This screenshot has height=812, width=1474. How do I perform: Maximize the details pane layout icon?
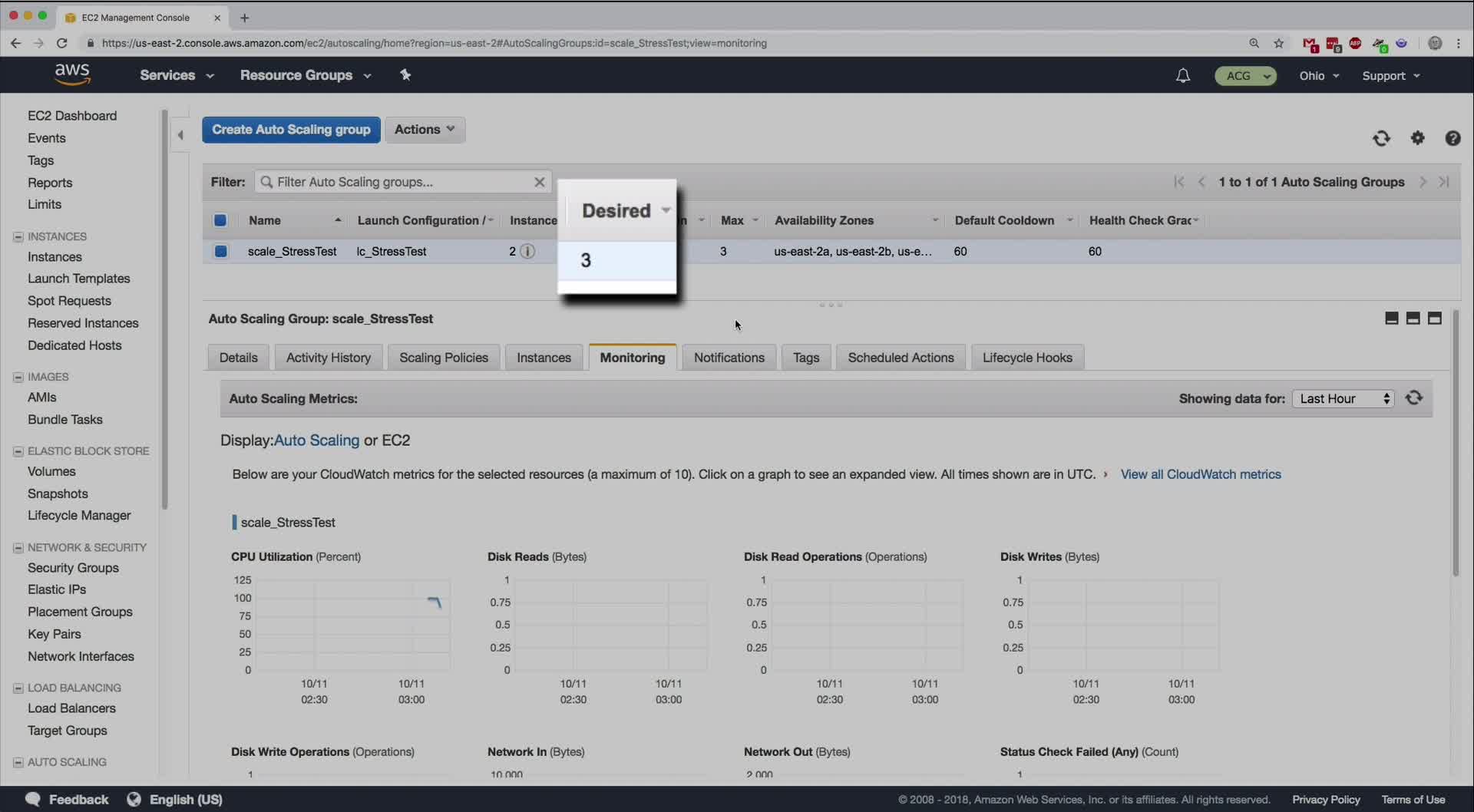pyautogui.click(x=1434, y=319)
